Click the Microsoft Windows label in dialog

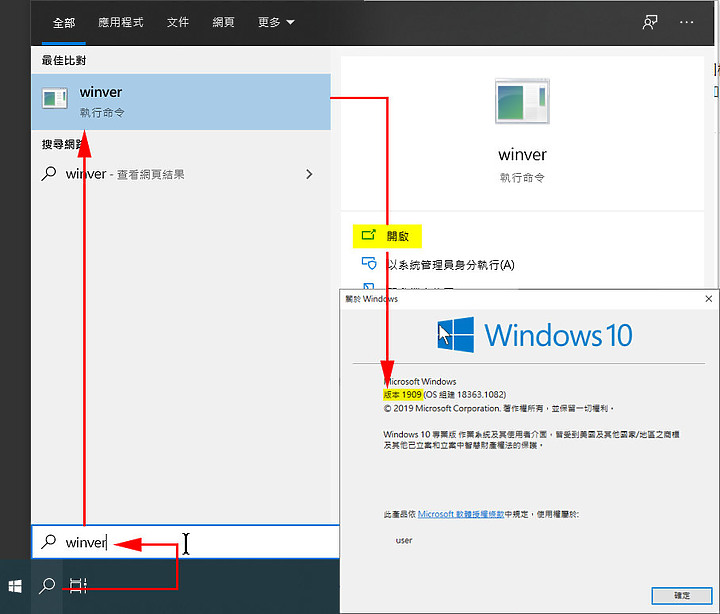(x=420, y=382)
